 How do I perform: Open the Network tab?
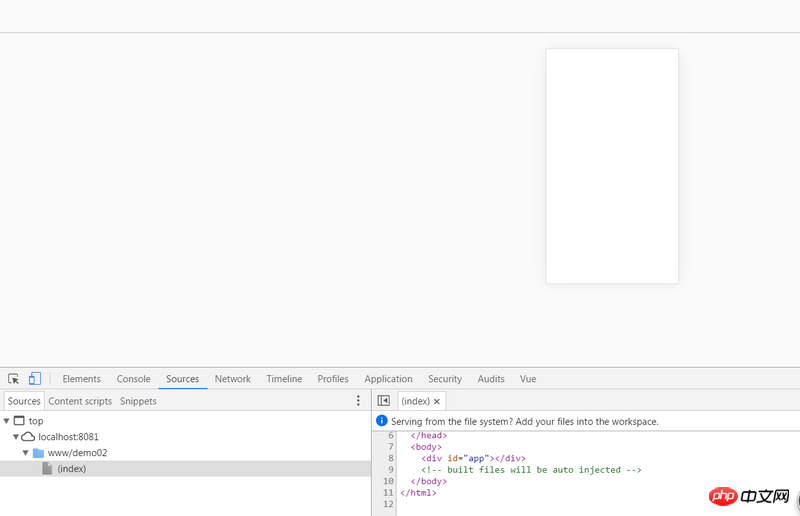(x=233, y=379)
